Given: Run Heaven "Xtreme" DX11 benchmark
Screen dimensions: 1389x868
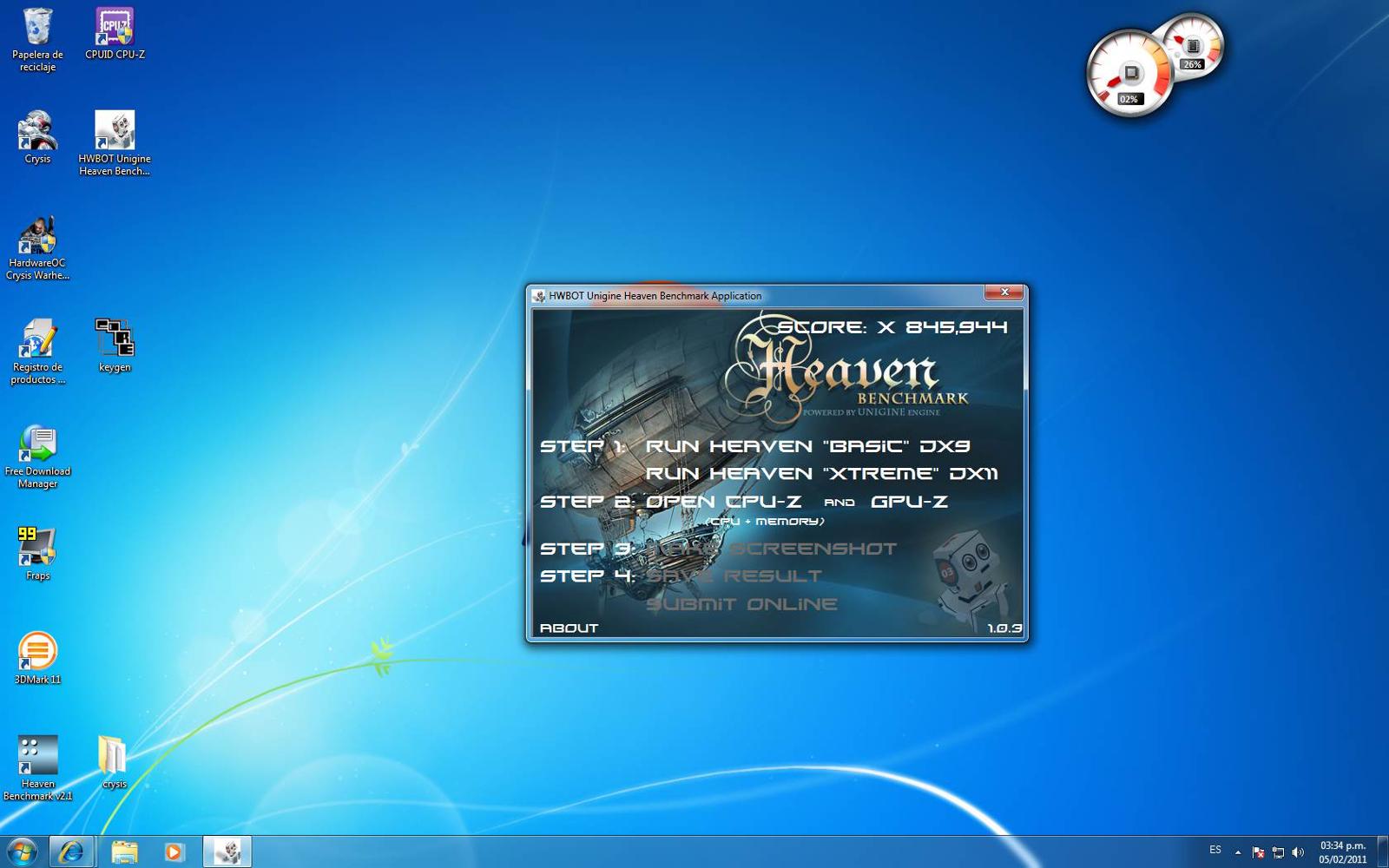Looking at the screenshot, I should point(821,474).
